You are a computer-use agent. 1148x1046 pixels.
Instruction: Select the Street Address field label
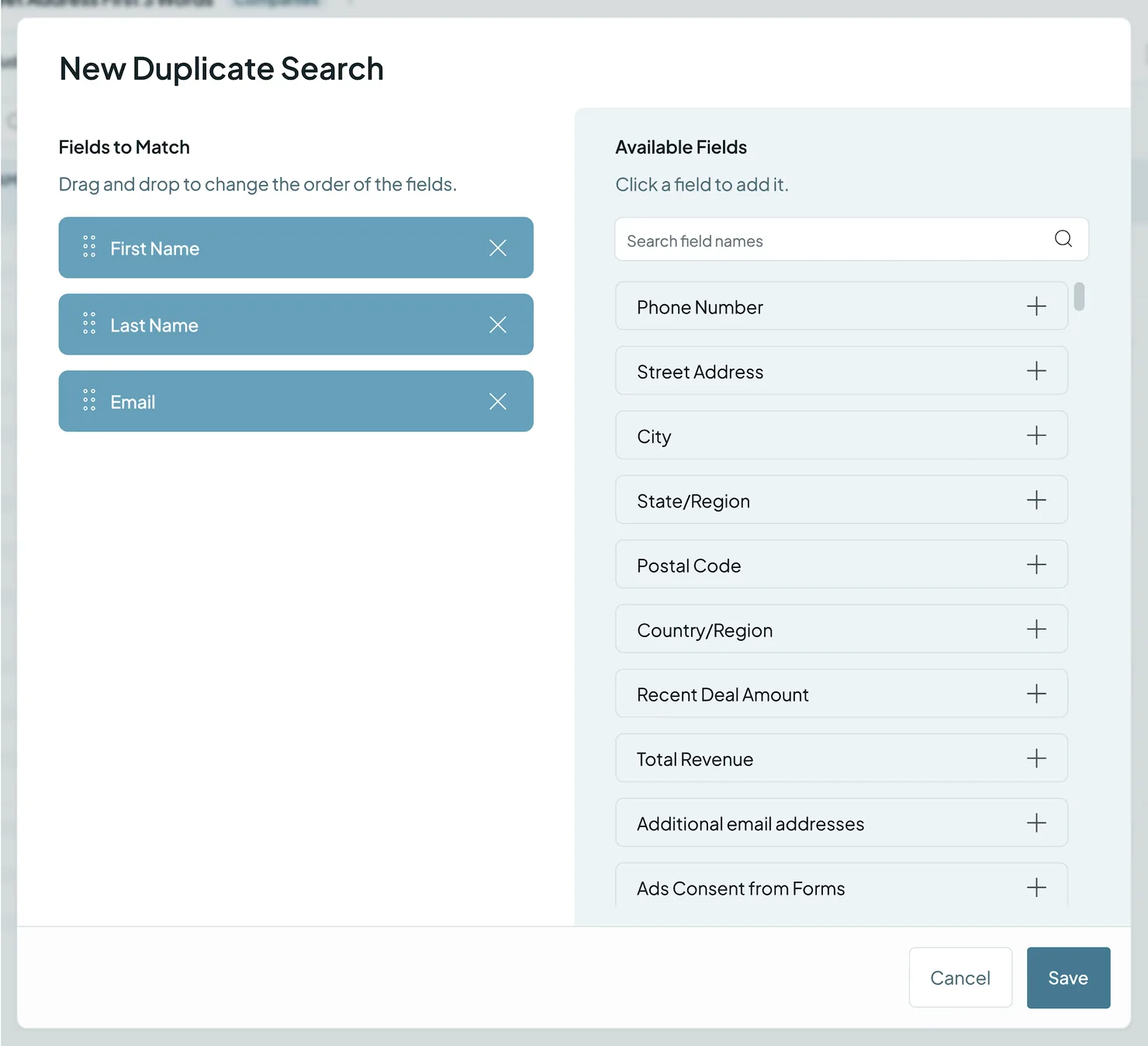700,372
